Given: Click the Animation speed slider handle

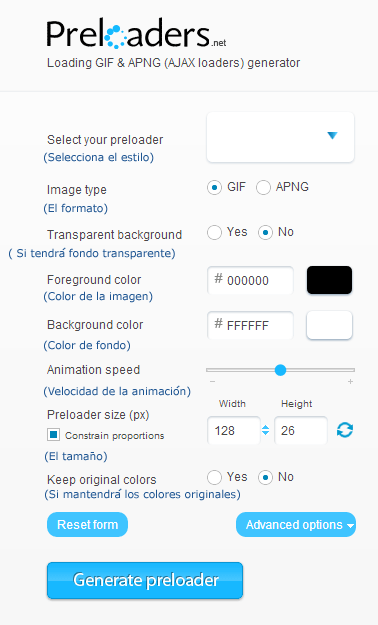Looking at the screenshot, I should click(280, 370).
